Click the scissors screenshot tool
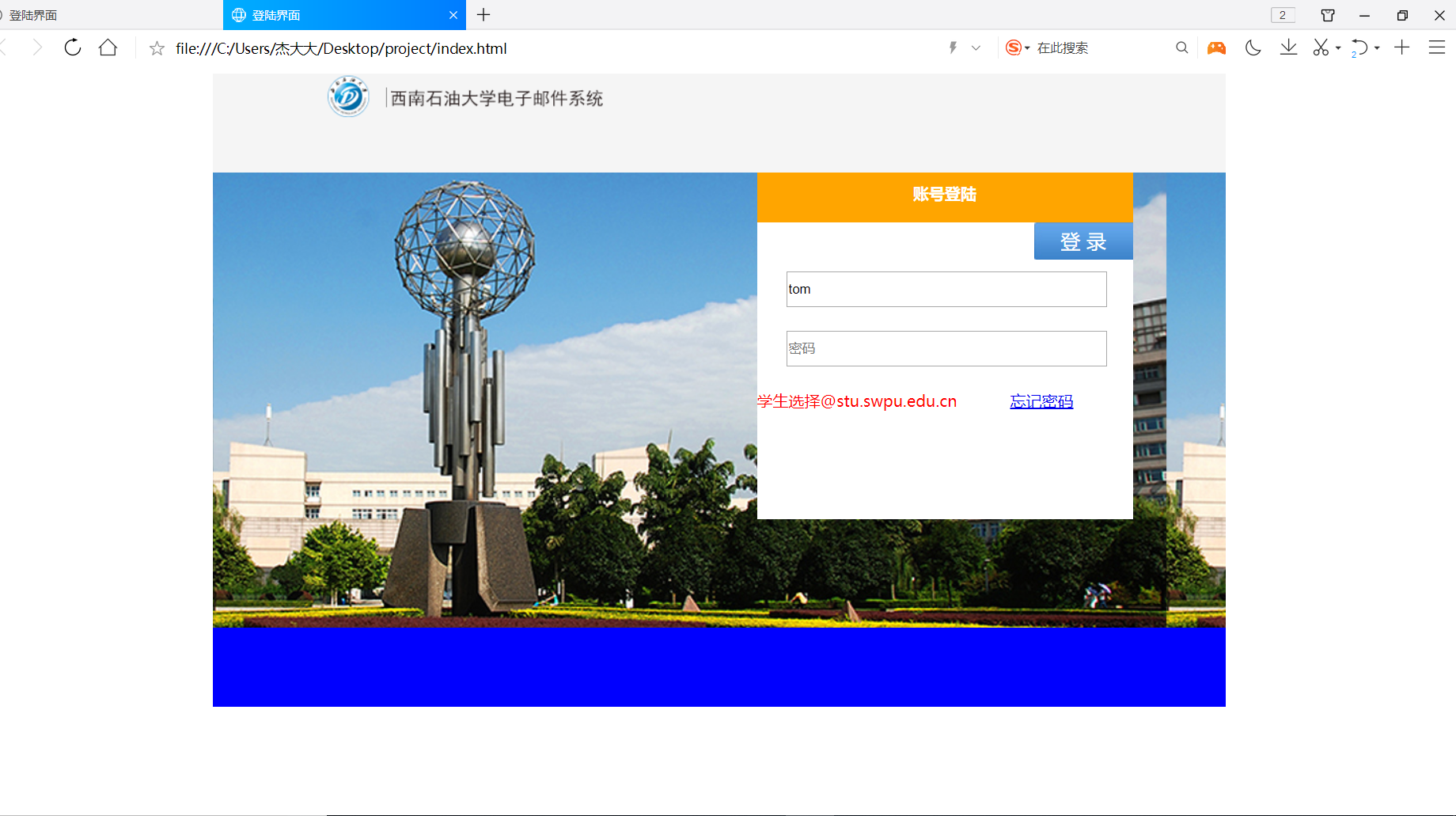 click(x=1321, y=47)
